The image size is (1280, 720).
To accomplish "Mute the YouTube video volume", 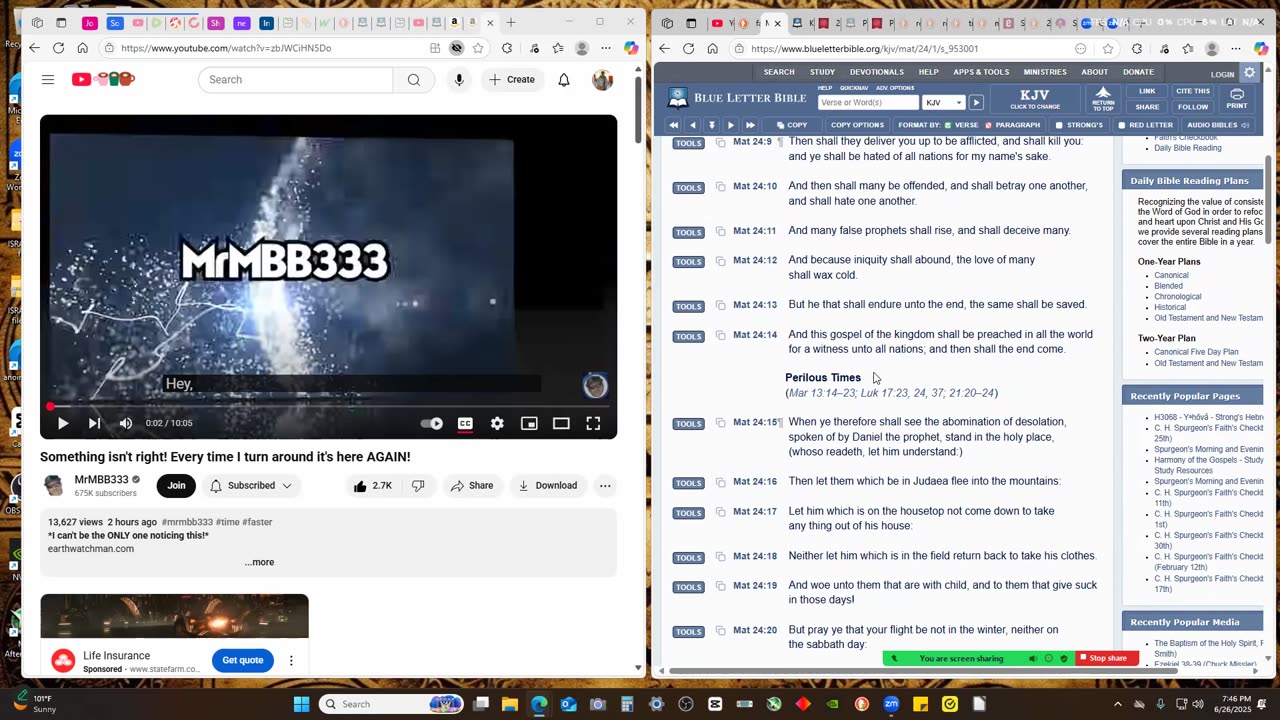I will pyautogui.click(x=126, y=424).
